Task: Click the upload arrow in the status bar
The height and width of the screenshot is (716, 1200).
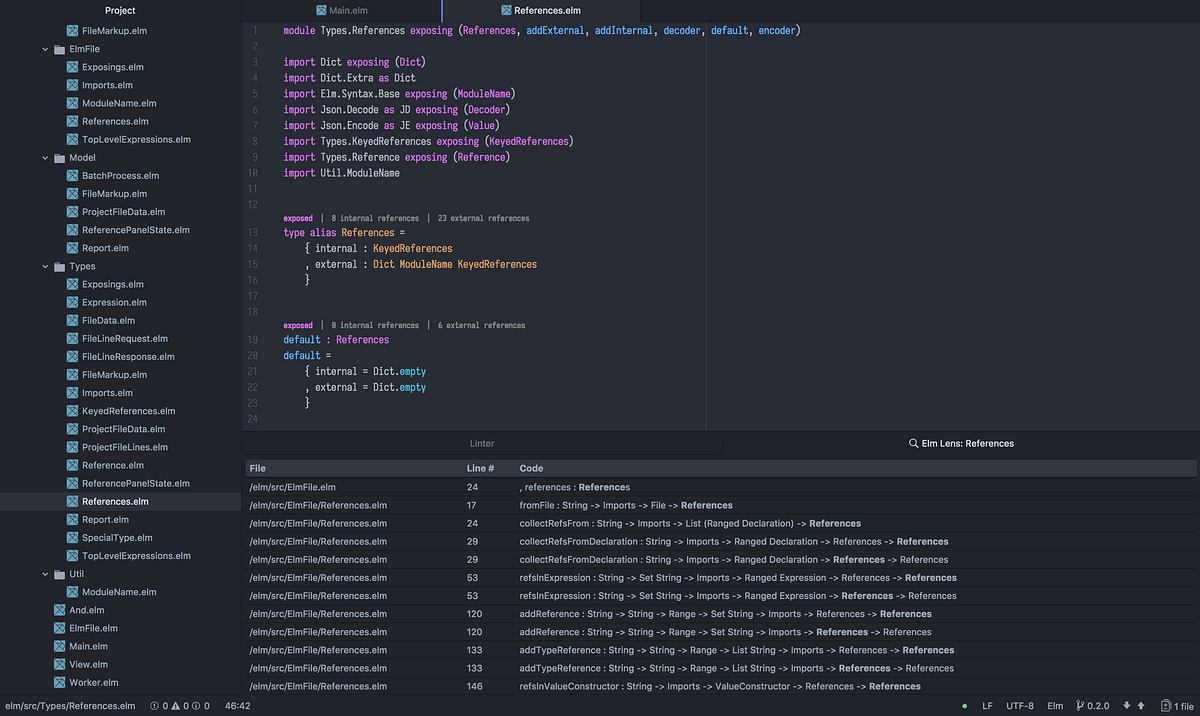Action: pyautogui.click(x=1141, y=705)
